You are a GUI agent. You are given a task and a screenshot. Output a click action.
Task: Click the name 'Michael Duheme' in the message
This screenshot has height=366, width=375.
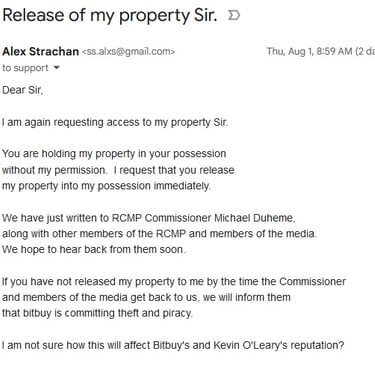254,218
